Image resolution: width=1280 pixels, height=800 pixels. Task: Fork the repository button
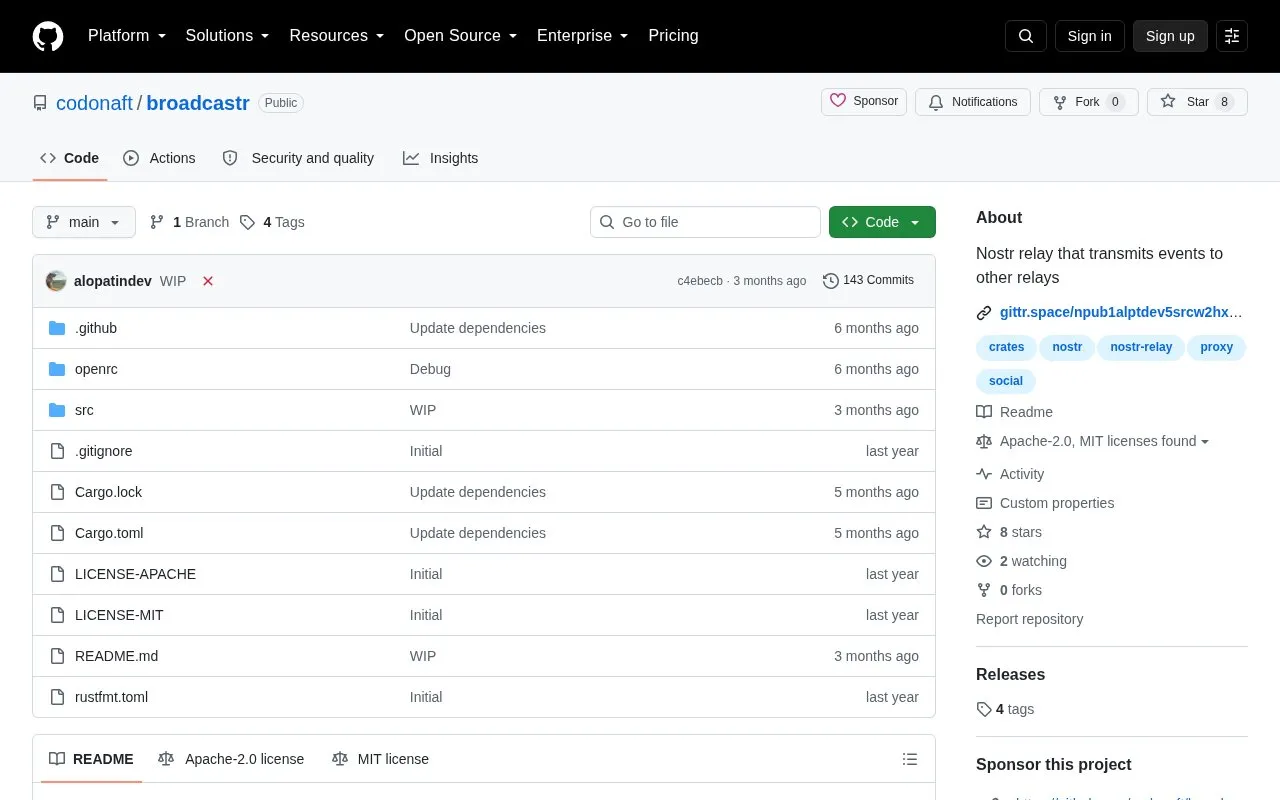pos(1089,102)
